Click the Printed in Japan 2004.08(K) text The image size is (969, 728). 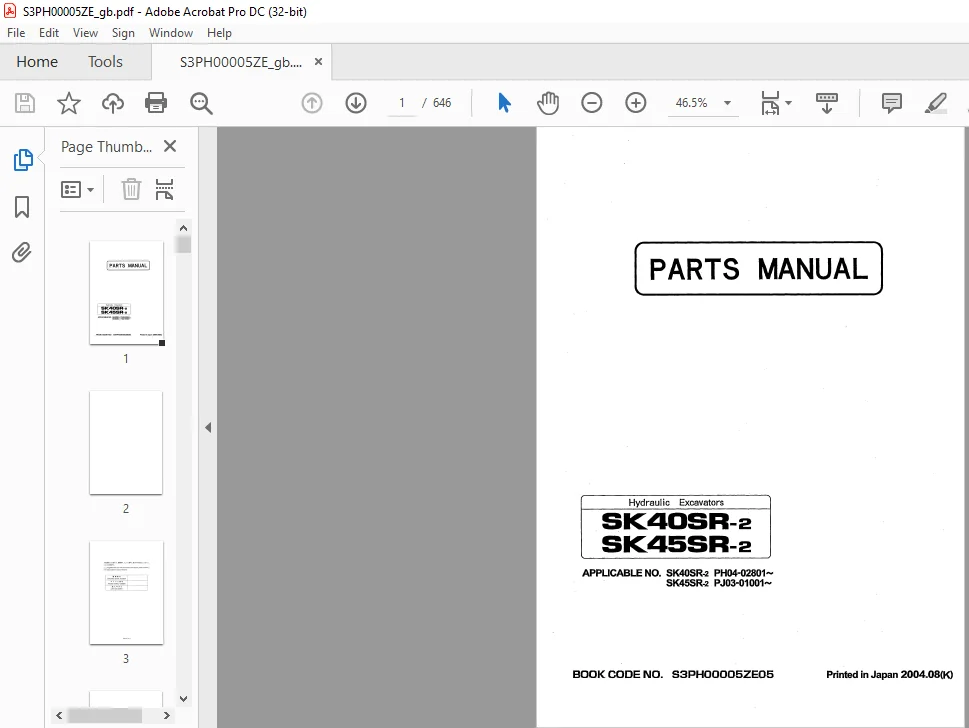click(x=889, y=674)
